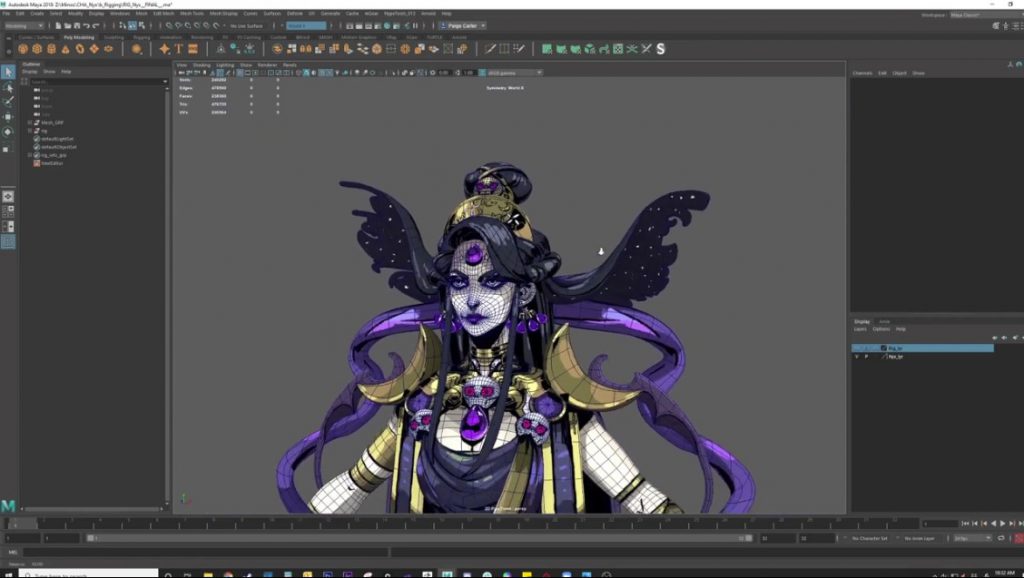The image size is (1024, 578).
Task: Toggle select by hierarchy mode
Action: coord(123,25)
